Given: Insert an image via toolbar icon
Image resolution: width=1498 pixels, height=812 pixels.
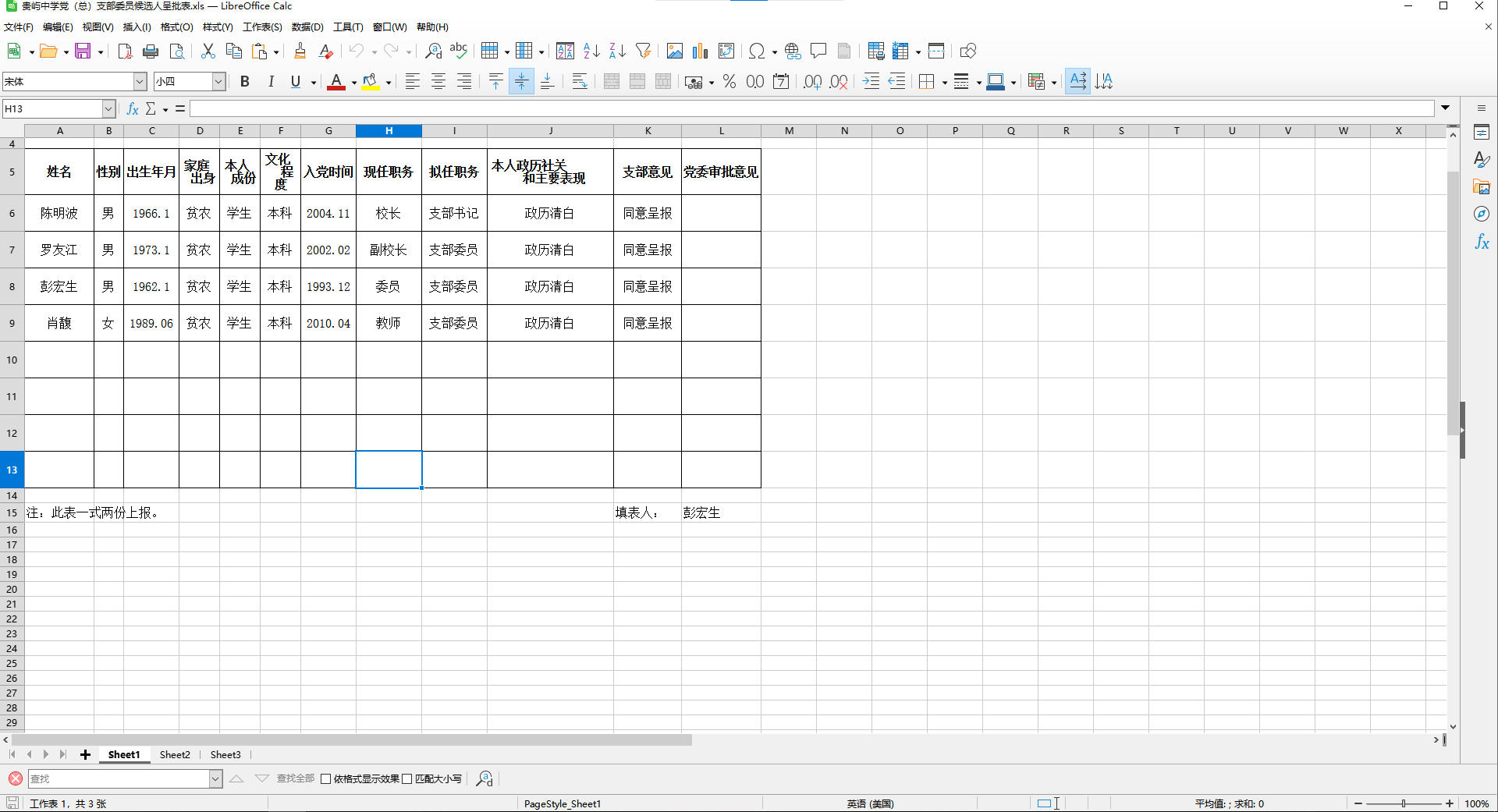Looking at the screenshot, I should [675, 51].
